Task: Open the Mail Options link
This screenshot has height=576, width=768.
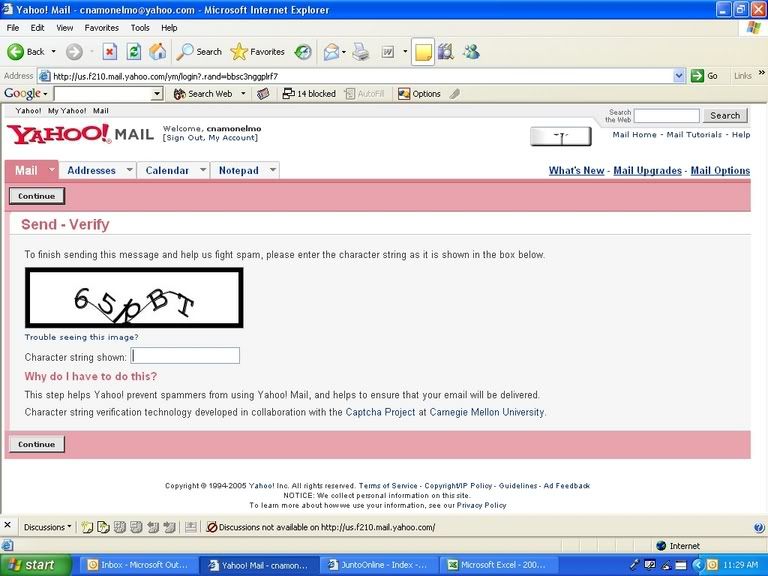Action: [x=720, y=170]
